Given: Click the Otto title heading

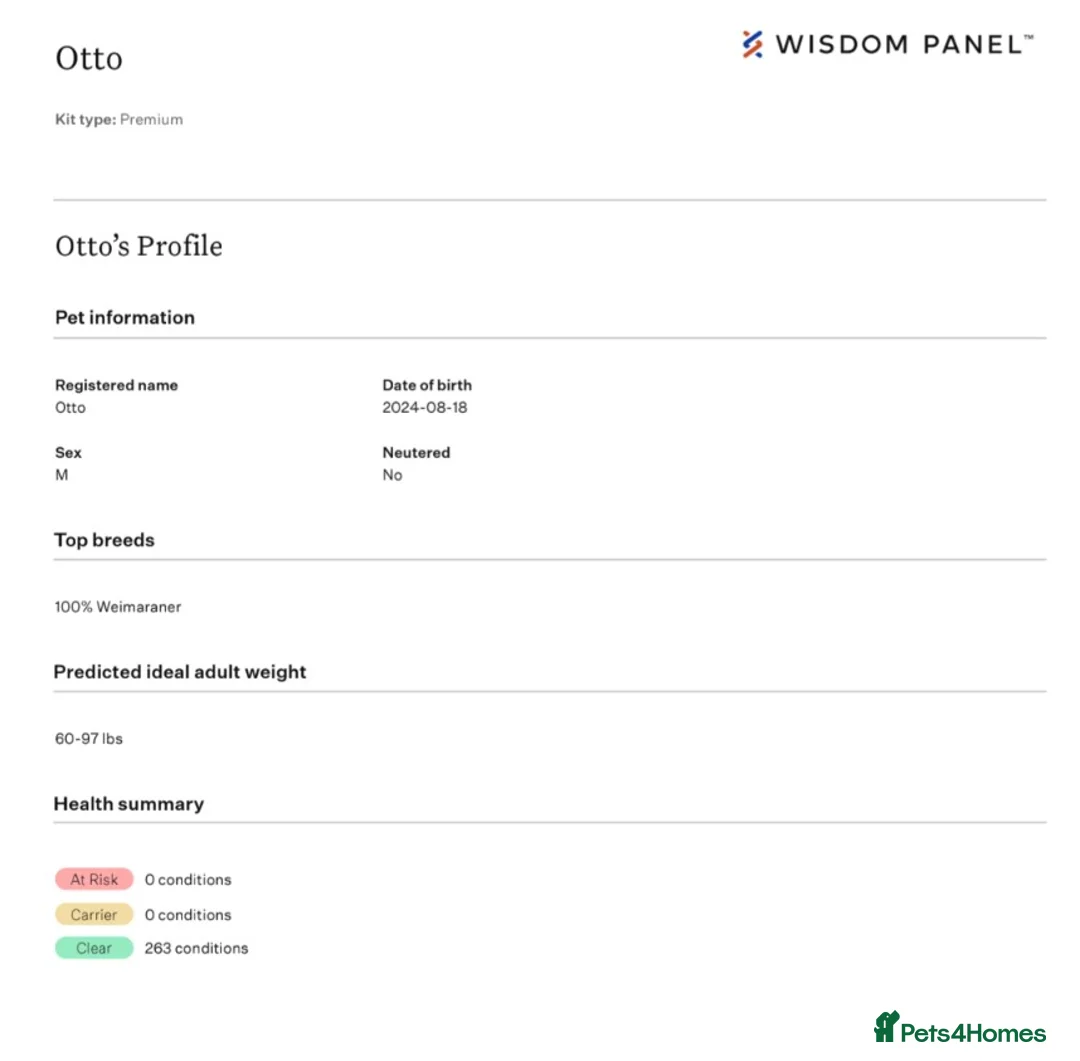Looking at the screenshot, I should pos(89,58).
